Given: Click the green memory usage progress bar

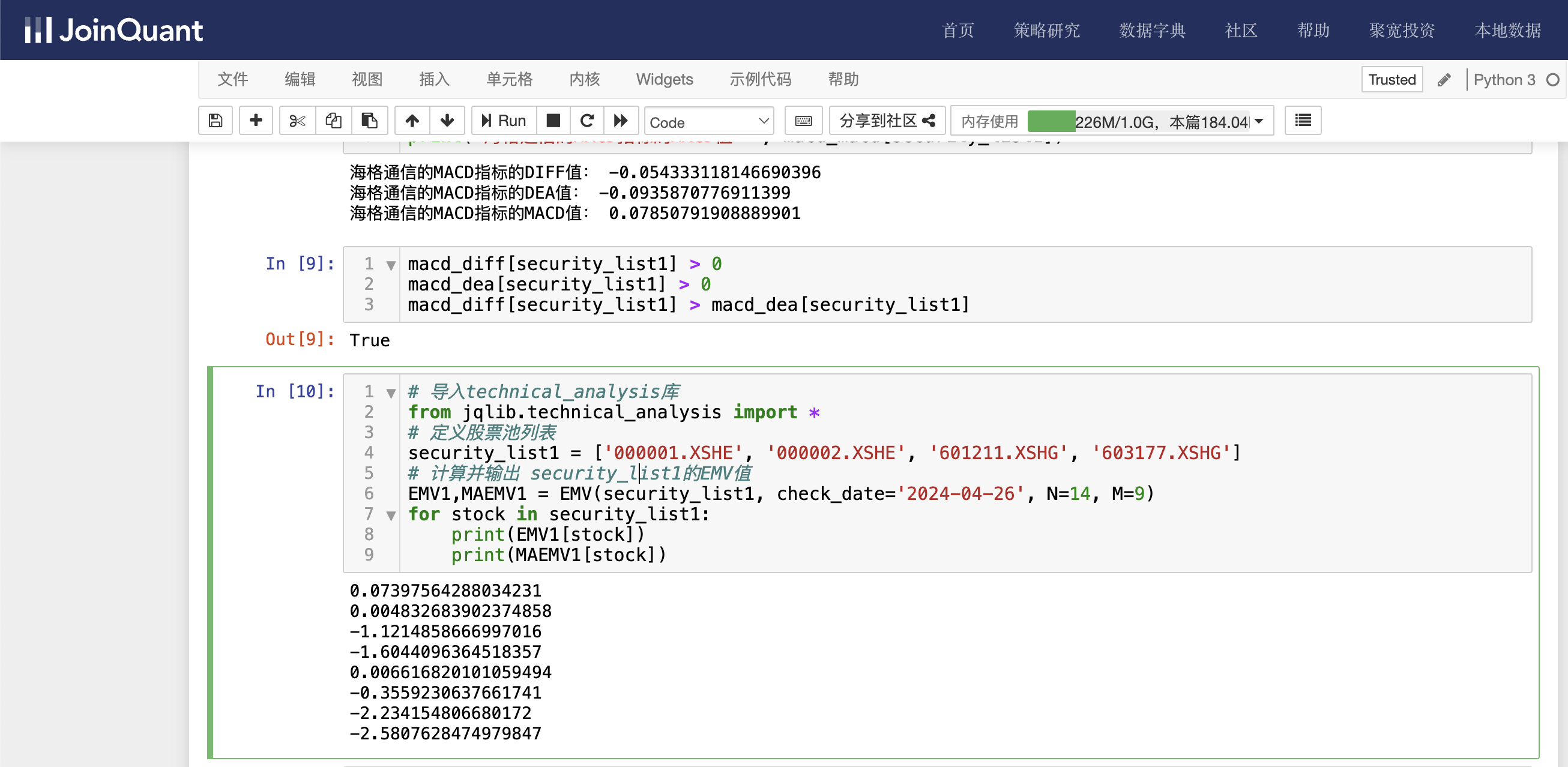Looking at the screenshot, I should point(1051,121).
